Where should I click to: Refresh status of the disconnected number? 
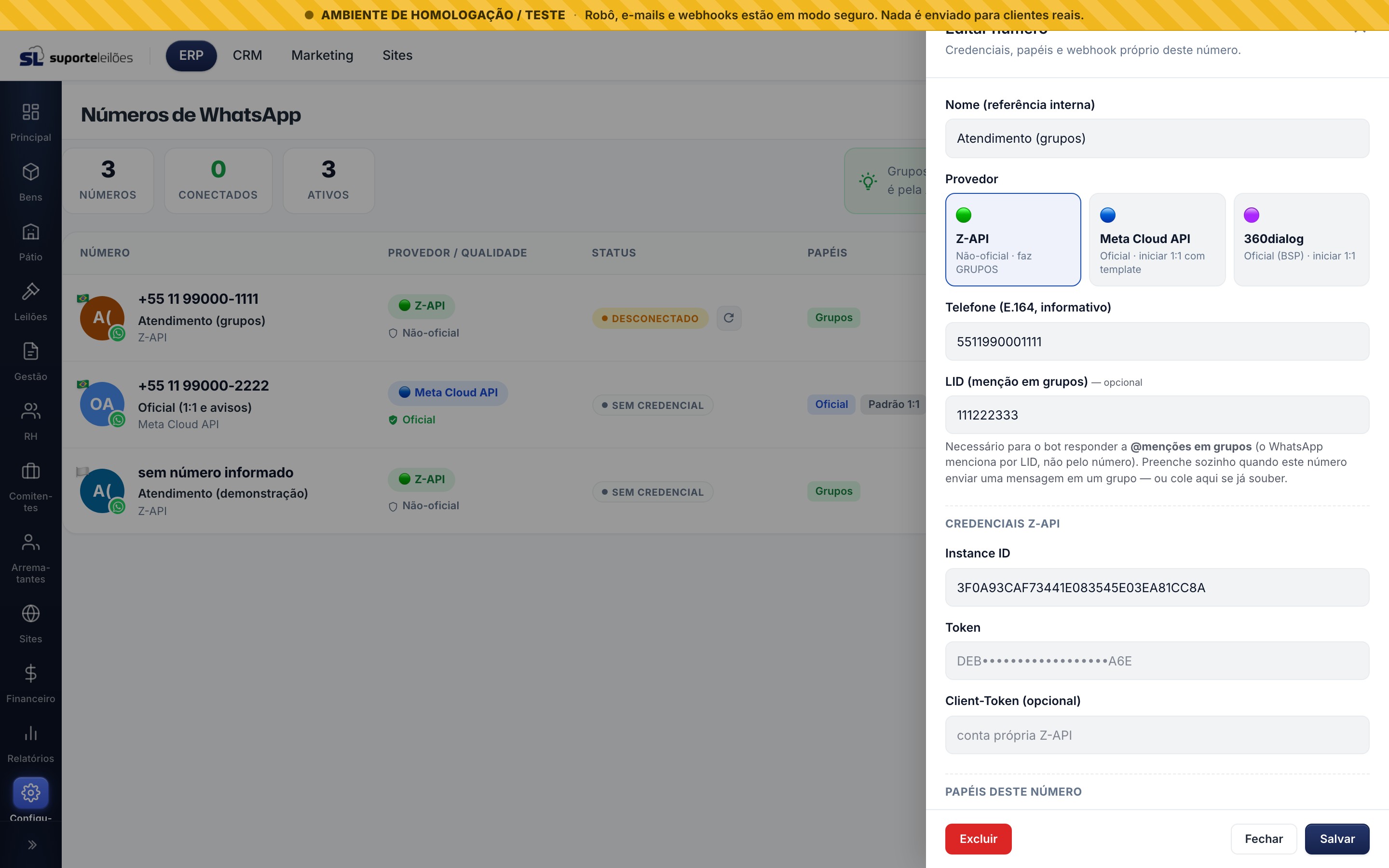[729, 318]
